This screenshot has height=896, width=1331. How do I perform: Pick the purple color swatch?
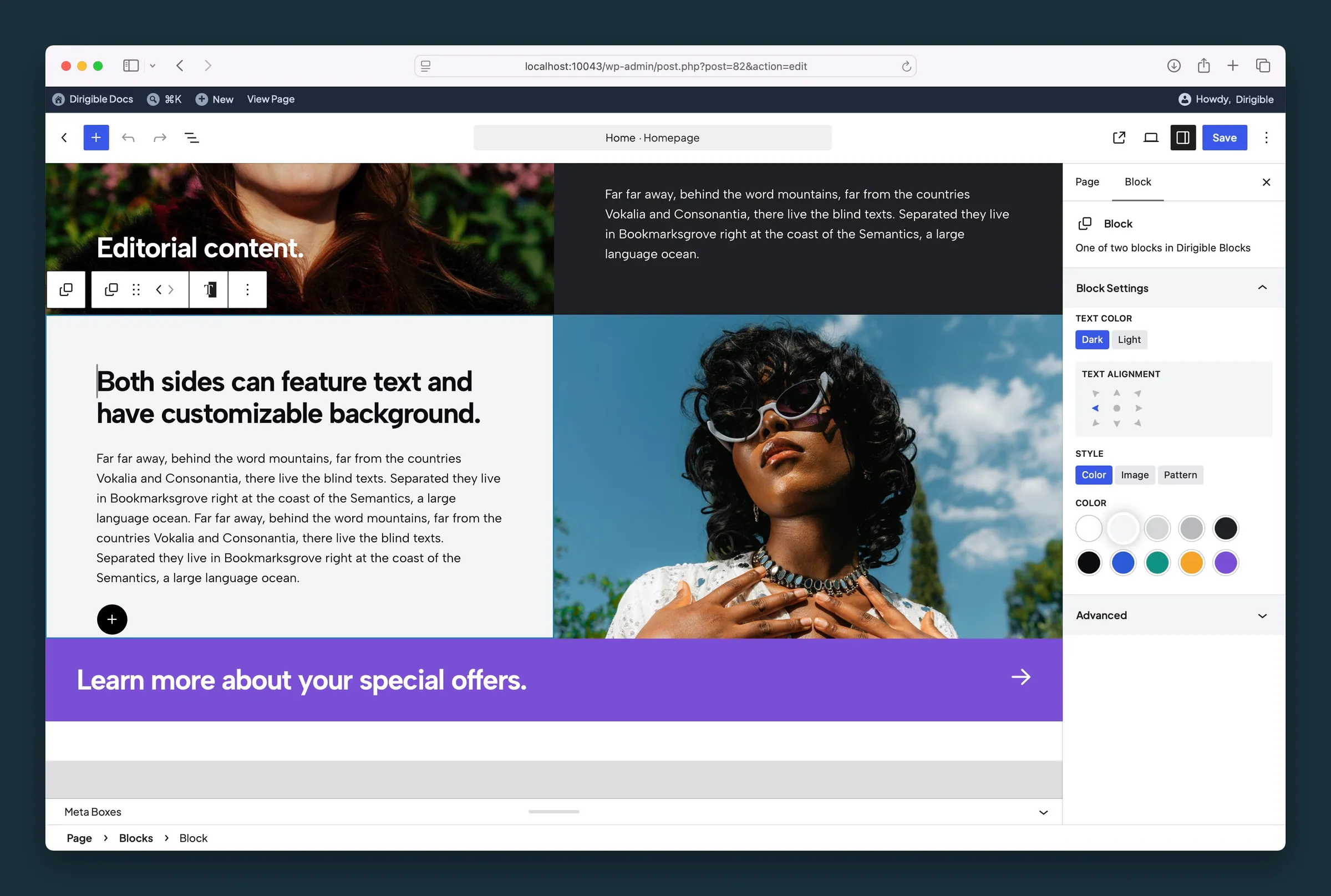(1226, 563)
